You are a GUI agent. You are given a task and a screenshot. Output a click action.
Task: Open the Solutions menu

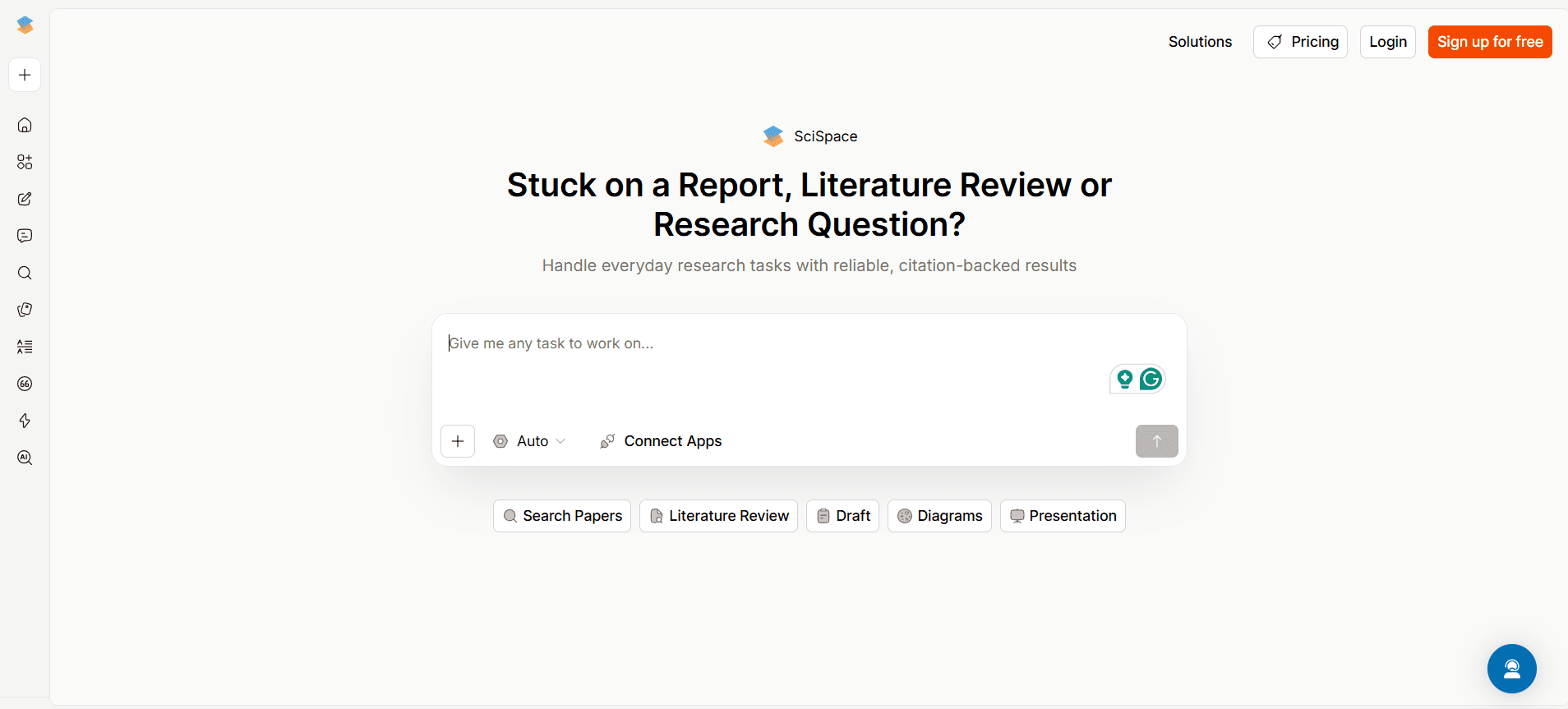[1200, 42]
